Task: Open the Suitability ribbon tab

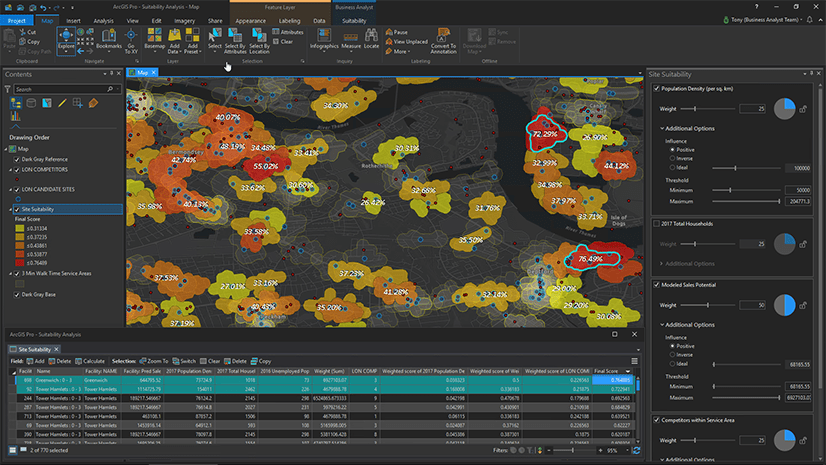Action: 354,21
